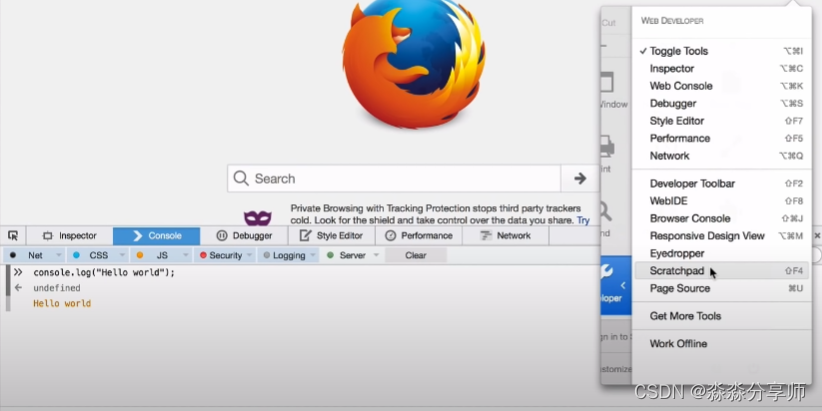Click the Developer wrench icon
The image size is (822, 411).
[607, 271]
